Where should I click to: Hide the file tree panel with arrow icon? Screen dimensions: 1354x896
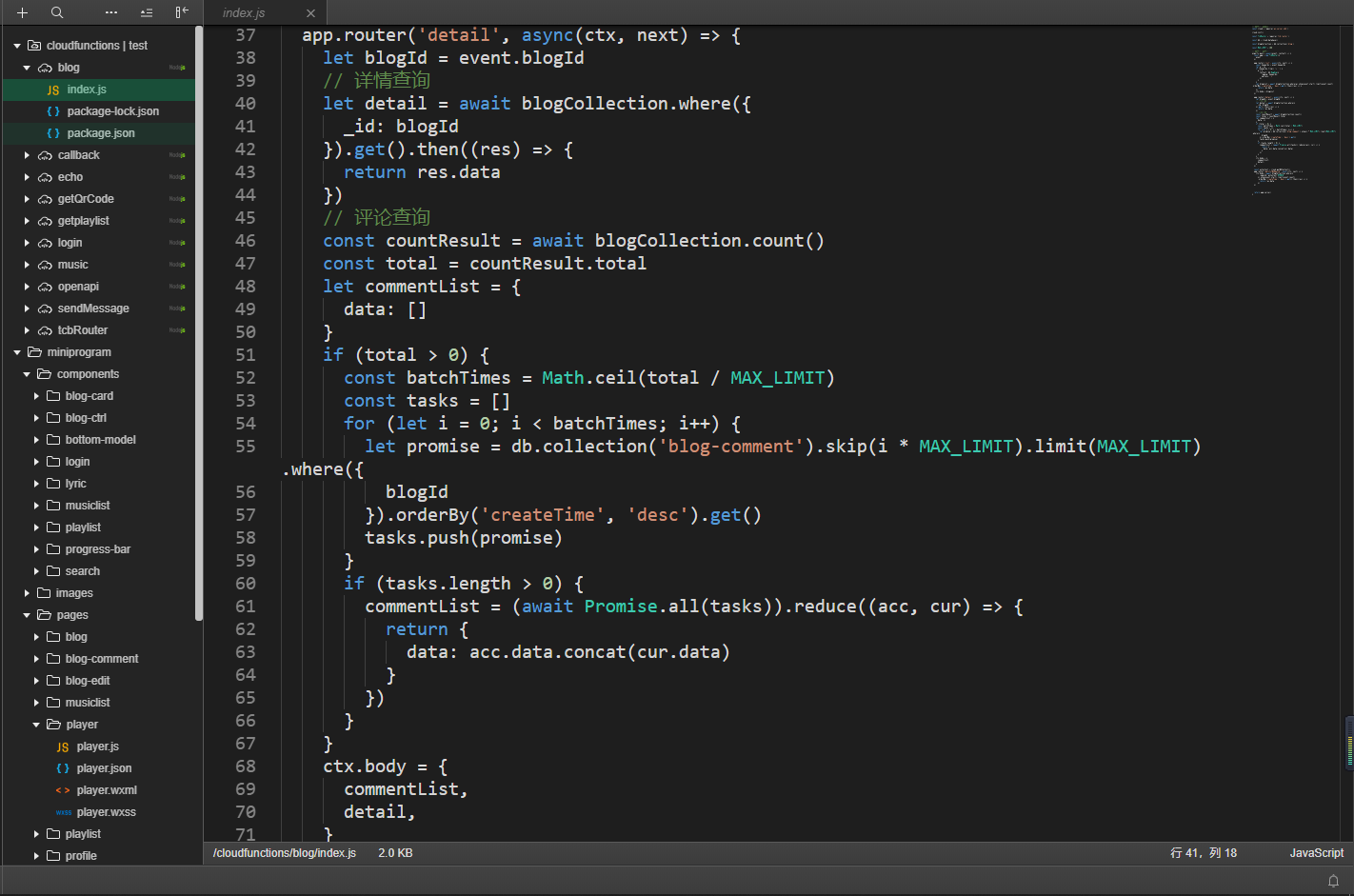[182, 12]
